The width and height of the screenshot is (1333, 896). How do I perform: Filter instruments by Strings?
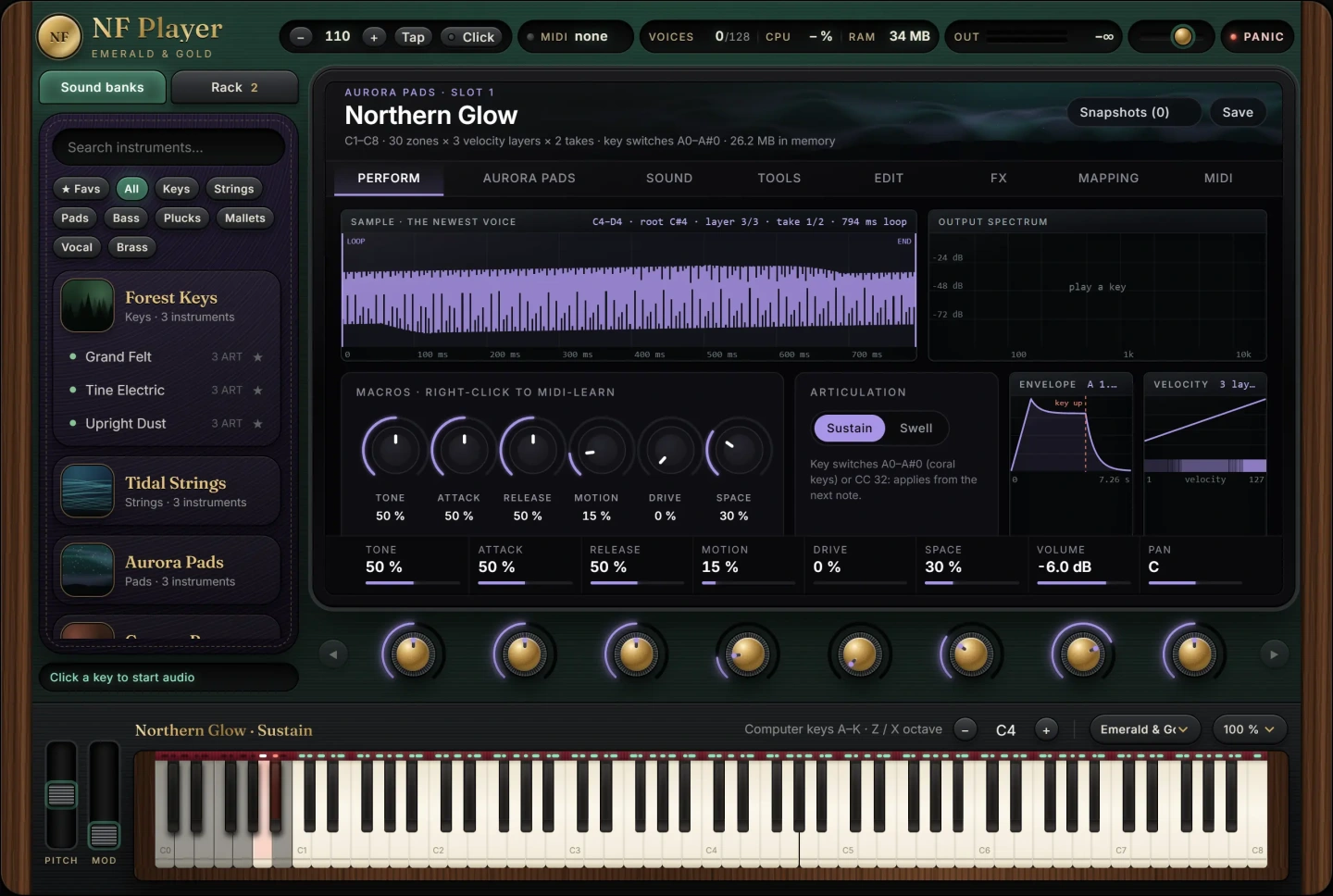pos(233,189)
